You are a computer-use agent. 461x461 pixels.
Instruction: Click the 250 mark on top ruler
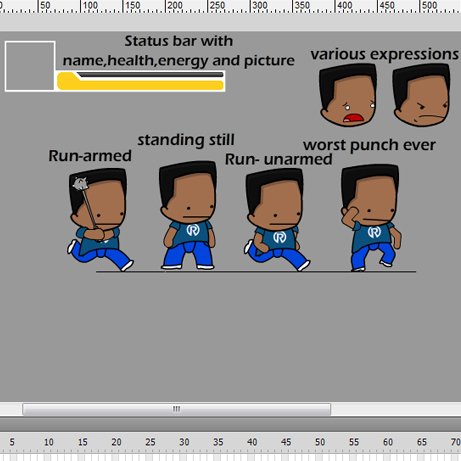(217, 5)
